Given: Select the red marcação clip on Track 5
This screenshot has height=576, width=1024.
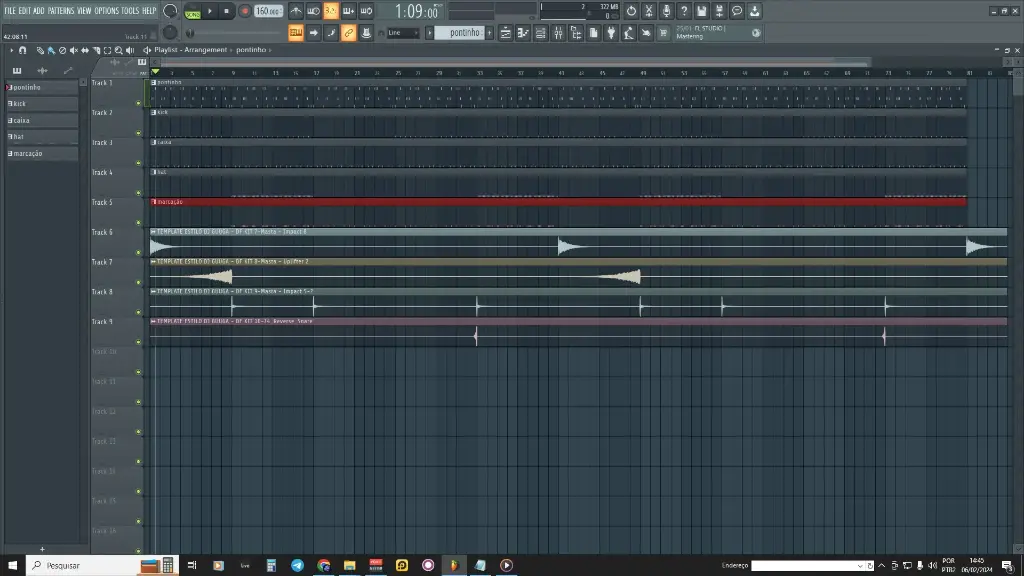Looking at the screenshot, I should pyautogui.click(x=558, y=202).
